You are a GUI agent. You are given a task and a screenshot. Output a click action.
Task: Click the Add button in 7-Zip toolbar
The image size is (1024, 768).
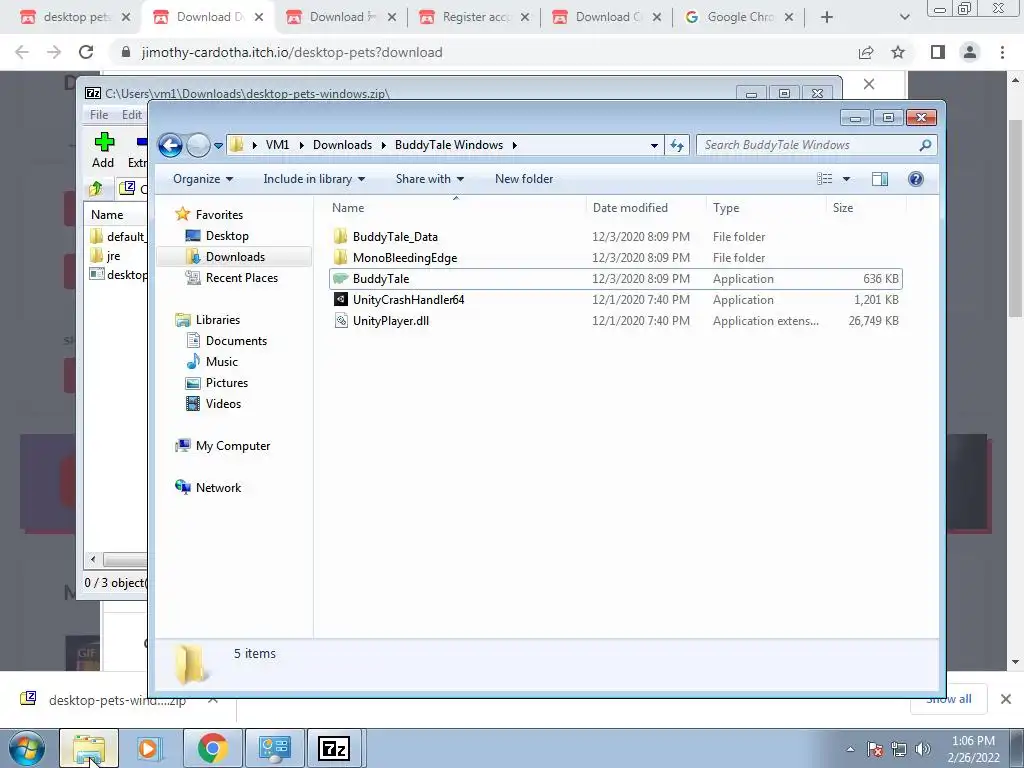[103, 150]
